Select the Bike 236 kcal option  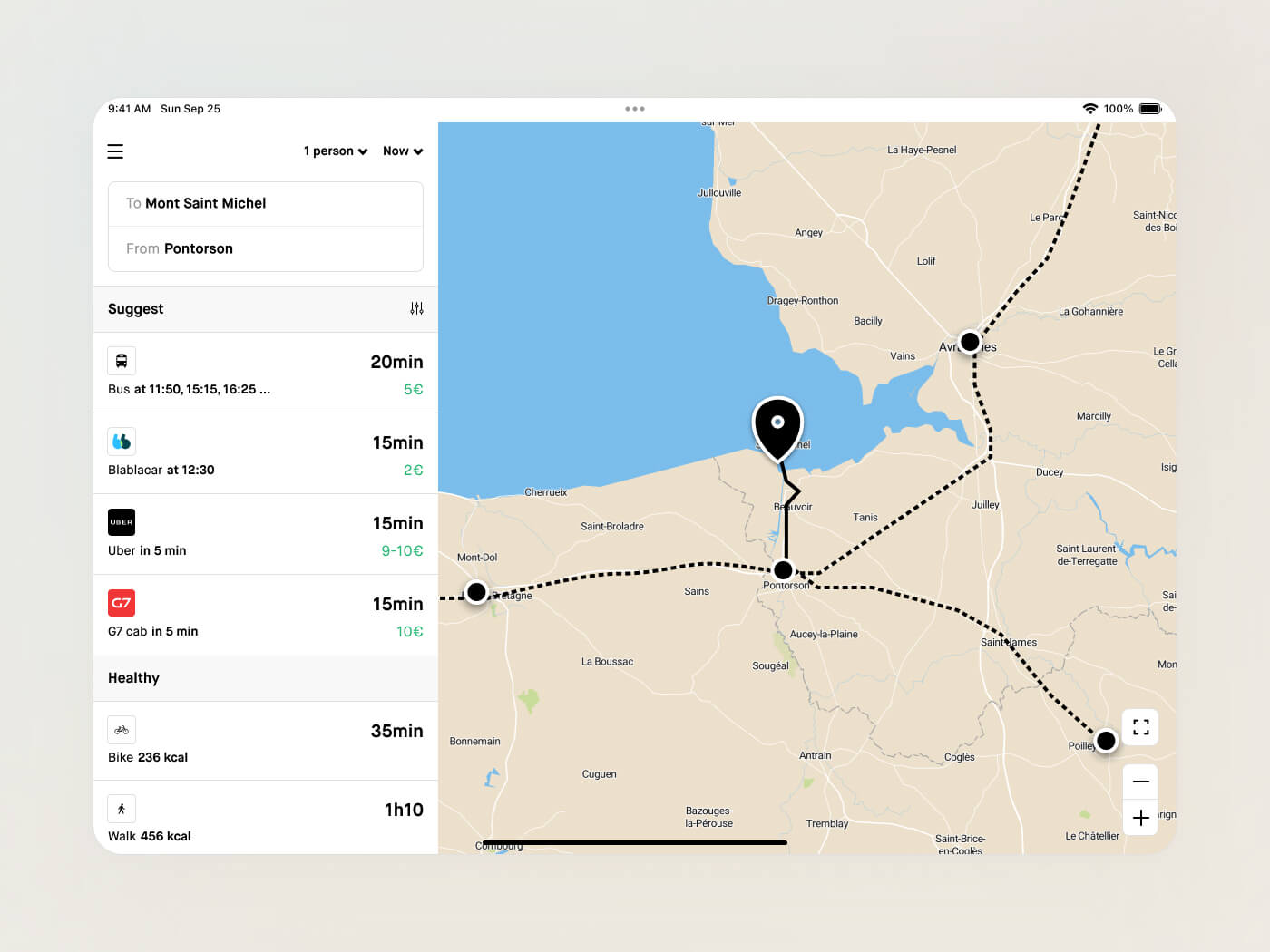click(x=266, y=741)
